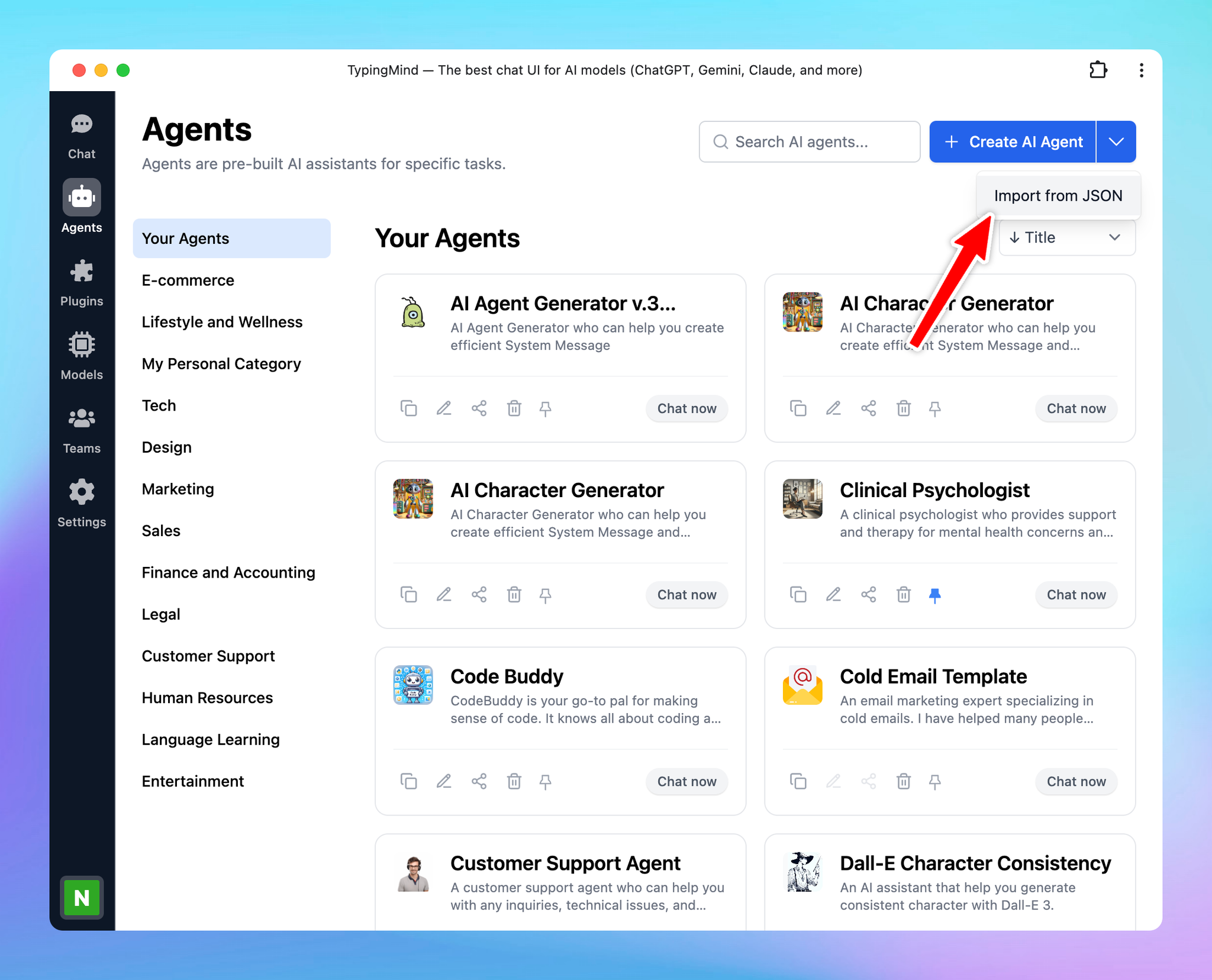This screenshot has height=980, width=1212.
Task: Click the Teams navigation icon
Action: (80, 419)
